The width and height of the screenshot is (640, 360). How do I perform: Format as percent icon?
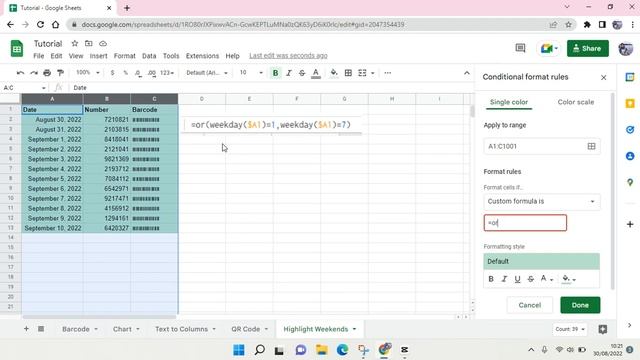click(125, 73)
